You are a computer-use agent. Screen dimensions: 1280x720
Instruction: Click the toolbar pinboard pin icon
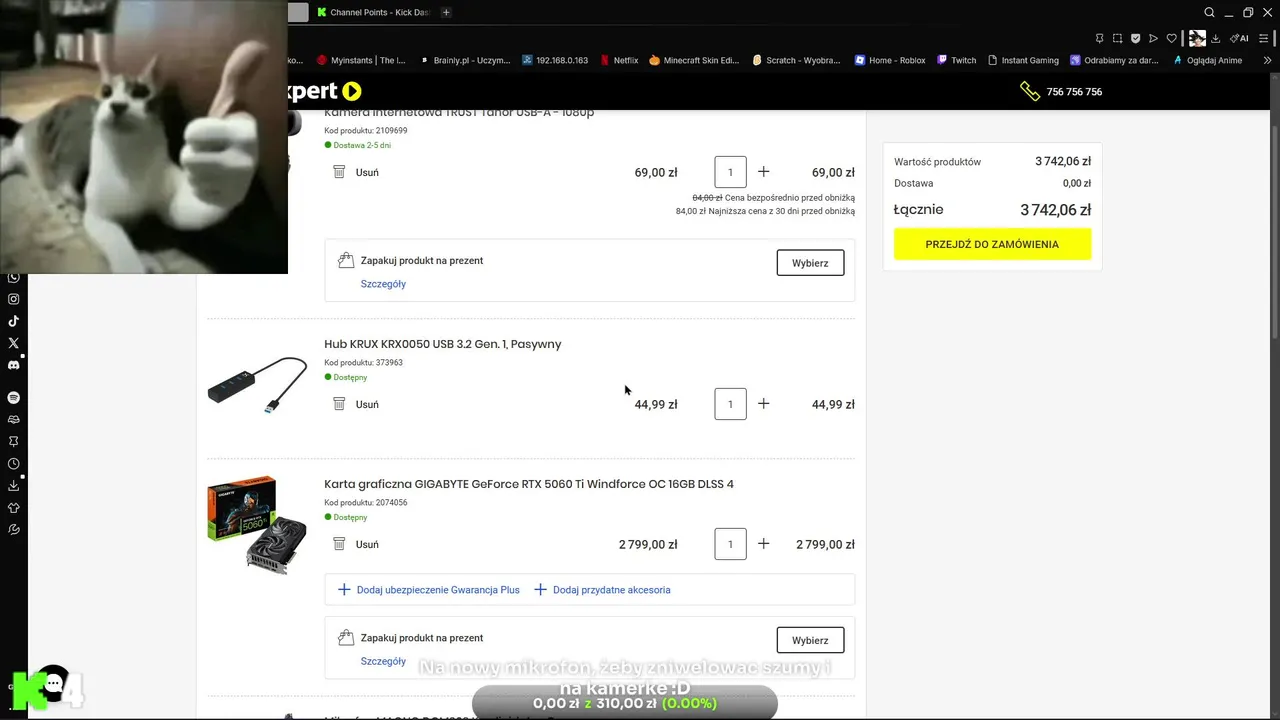pyautogui.click(x=1100, y=38)
